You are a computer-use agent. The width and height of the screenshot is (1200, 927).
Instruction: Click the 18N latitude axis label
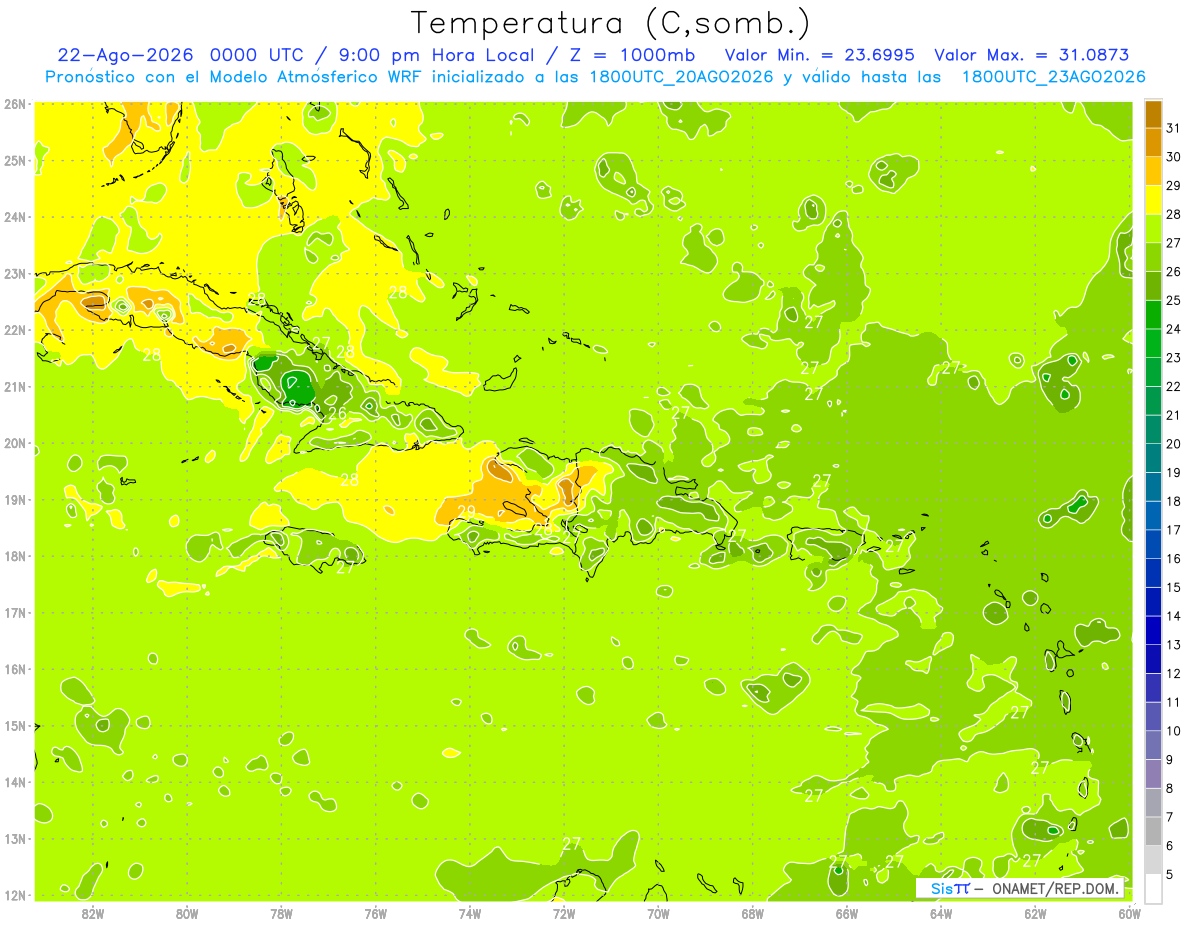pos(15,556)
